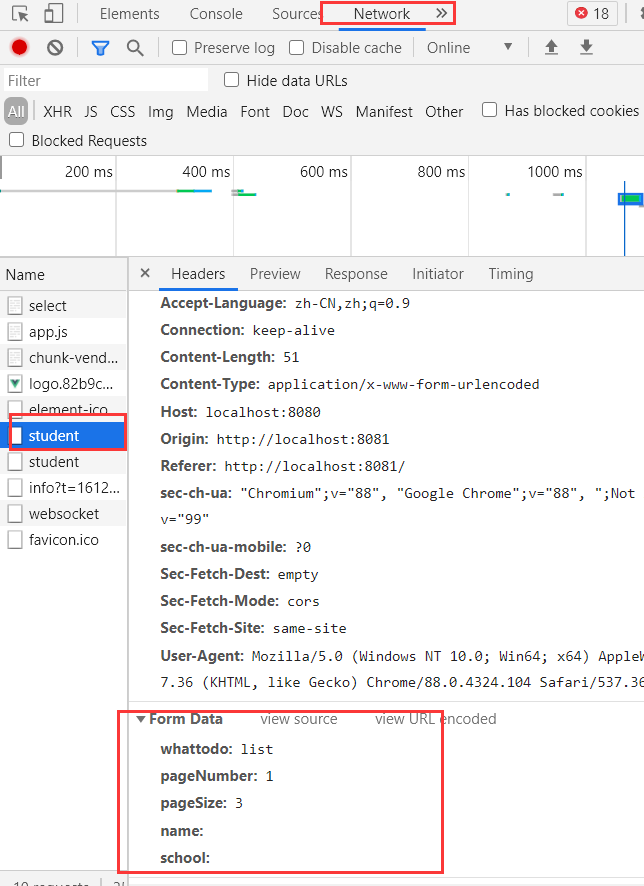Focus the Filter text field
Viewport: 644px width, 886px height.
106,80
